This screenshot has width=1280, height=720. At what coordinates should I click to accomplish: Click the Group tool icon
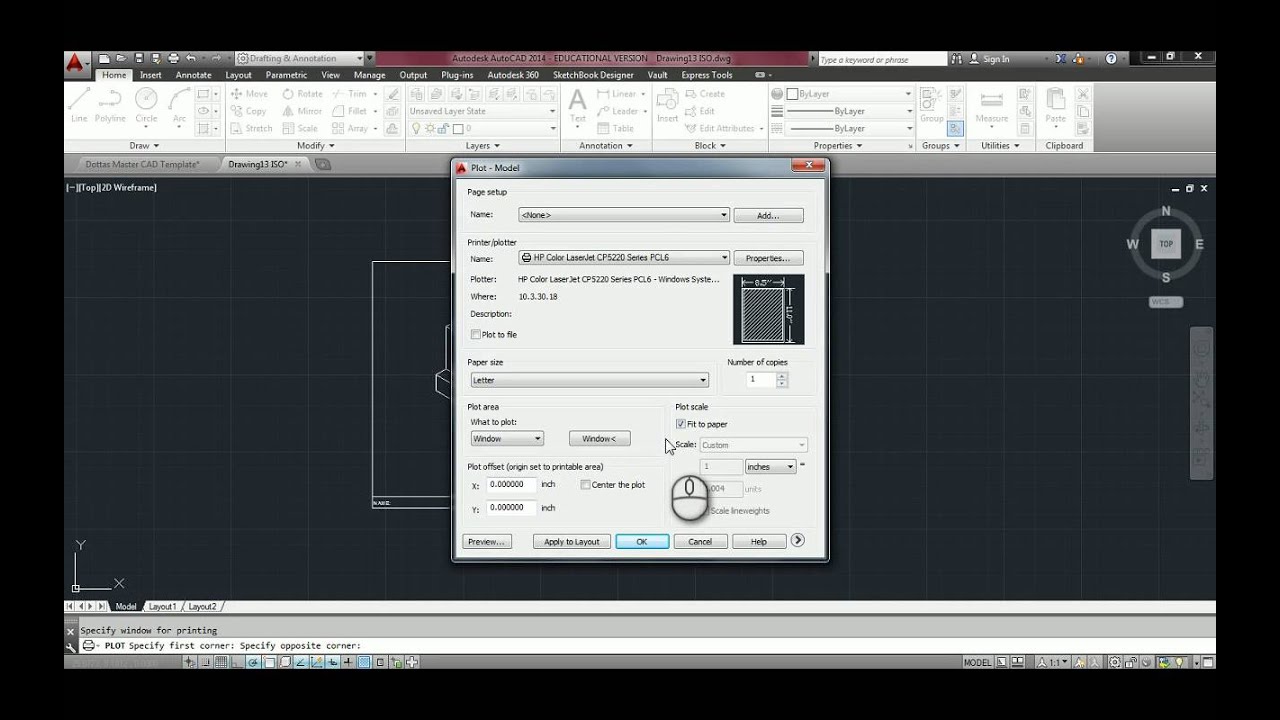click(x=931, y=106)
